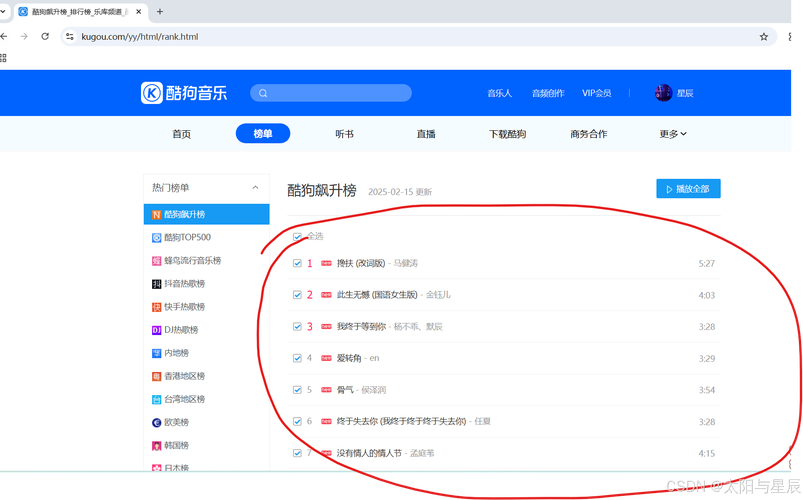Uncheck song 7 没有情人的情人节
803x500 pixels.
(x=297, y=453)
